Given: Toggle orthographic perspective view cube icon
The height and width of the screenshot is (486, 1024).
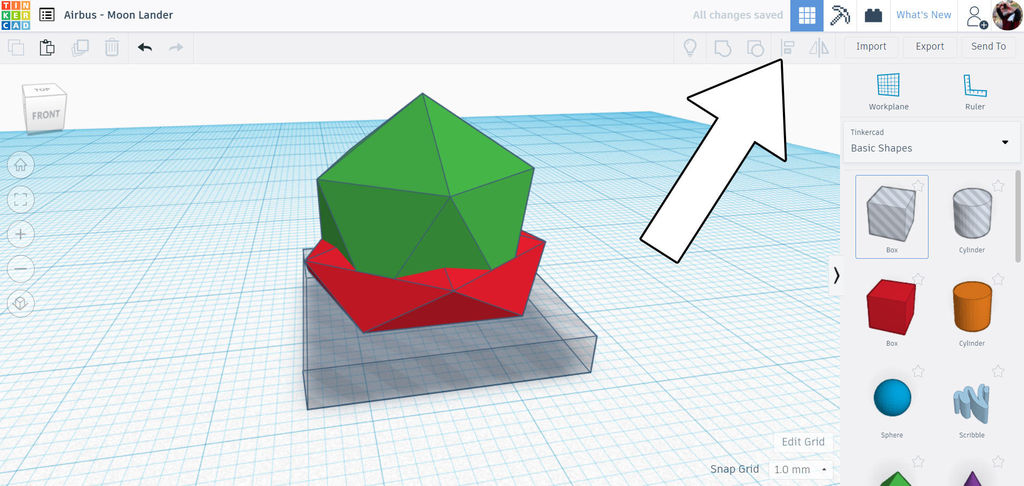Looking at the screenshot, I should coord(20,303).
